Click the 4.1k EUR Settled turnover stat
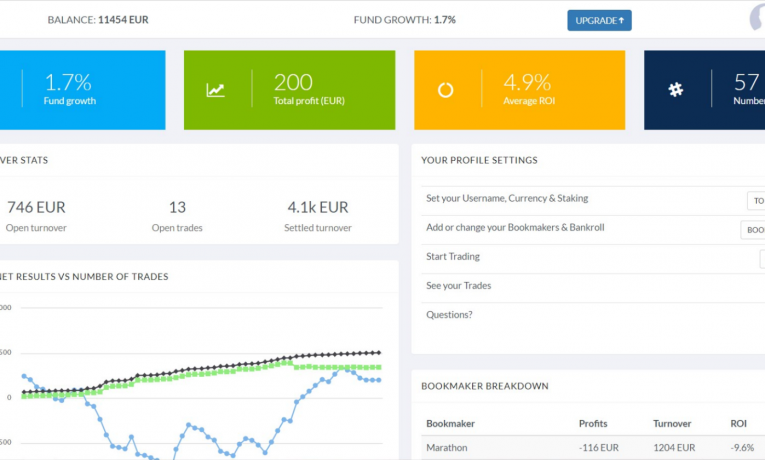765x460 pixels. point(316,208)
